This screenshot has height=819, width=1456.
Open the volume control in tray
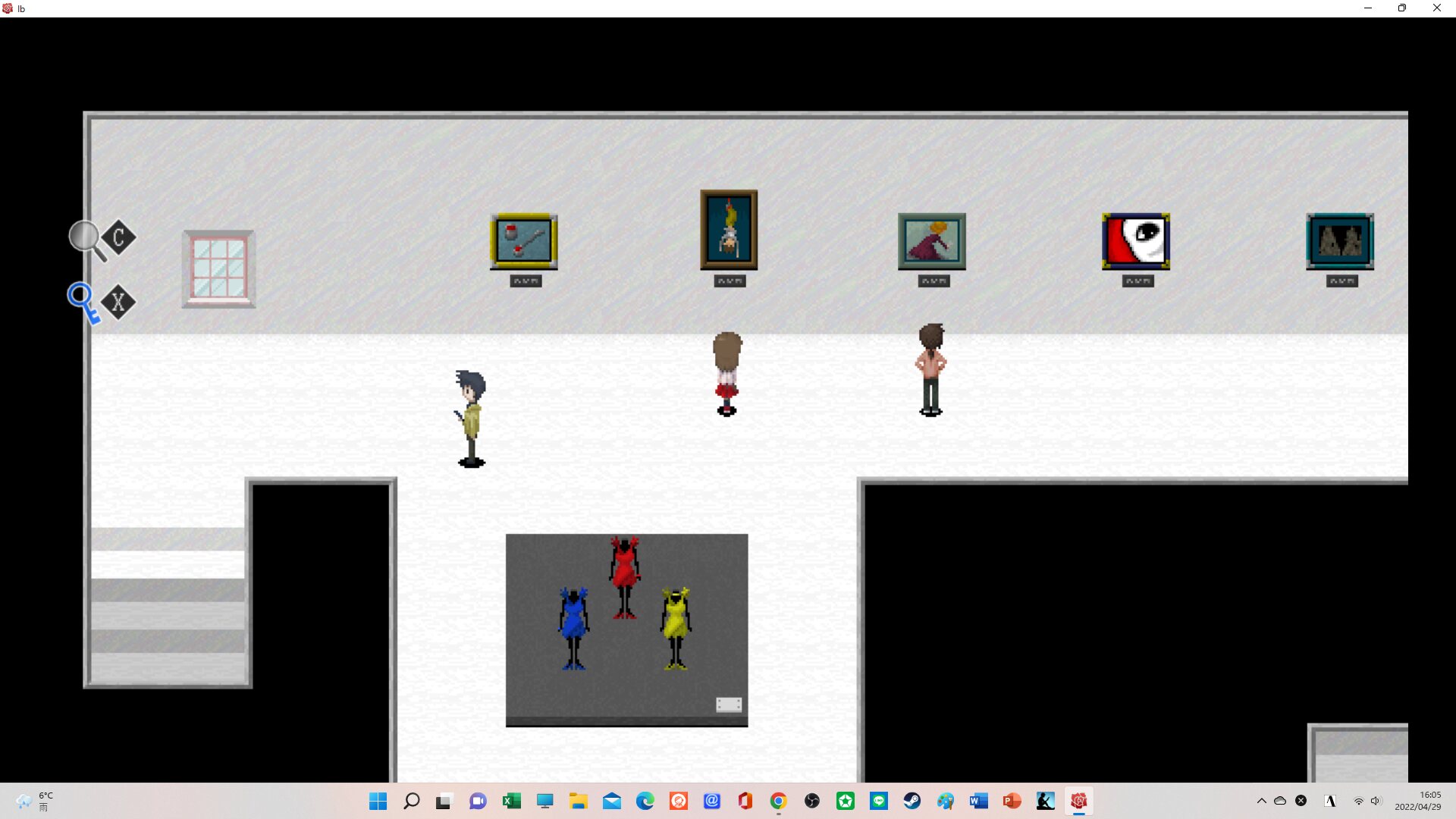pos(1376,801)
